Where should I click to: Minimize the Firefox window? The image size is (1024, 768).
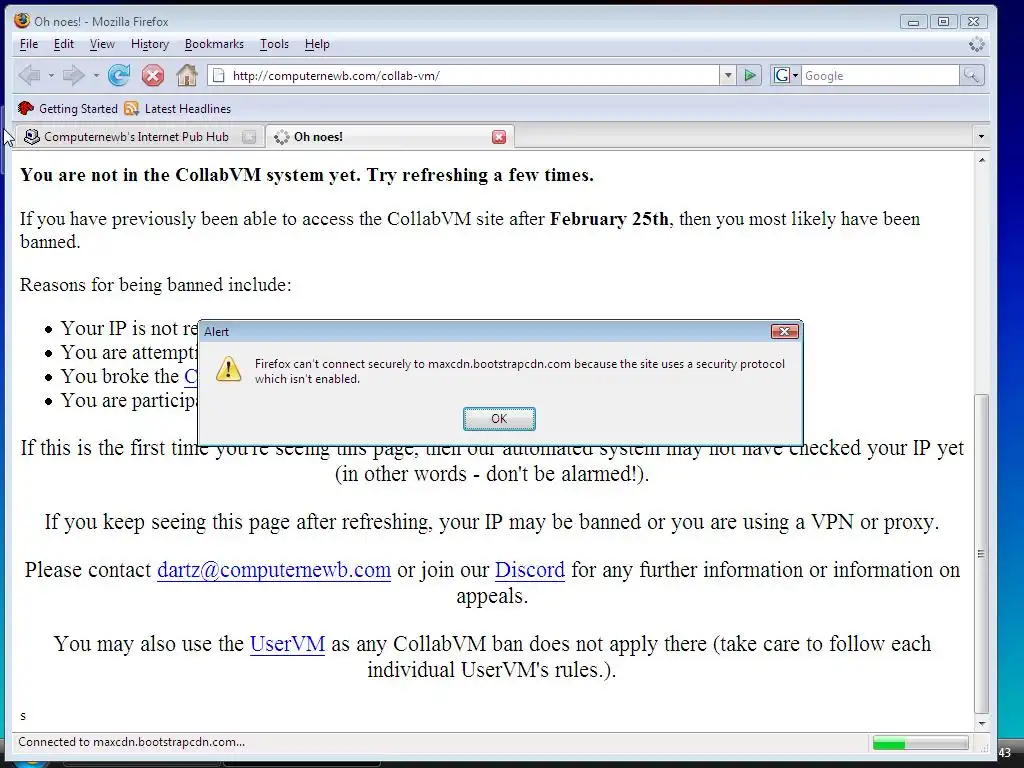(914, 22)
